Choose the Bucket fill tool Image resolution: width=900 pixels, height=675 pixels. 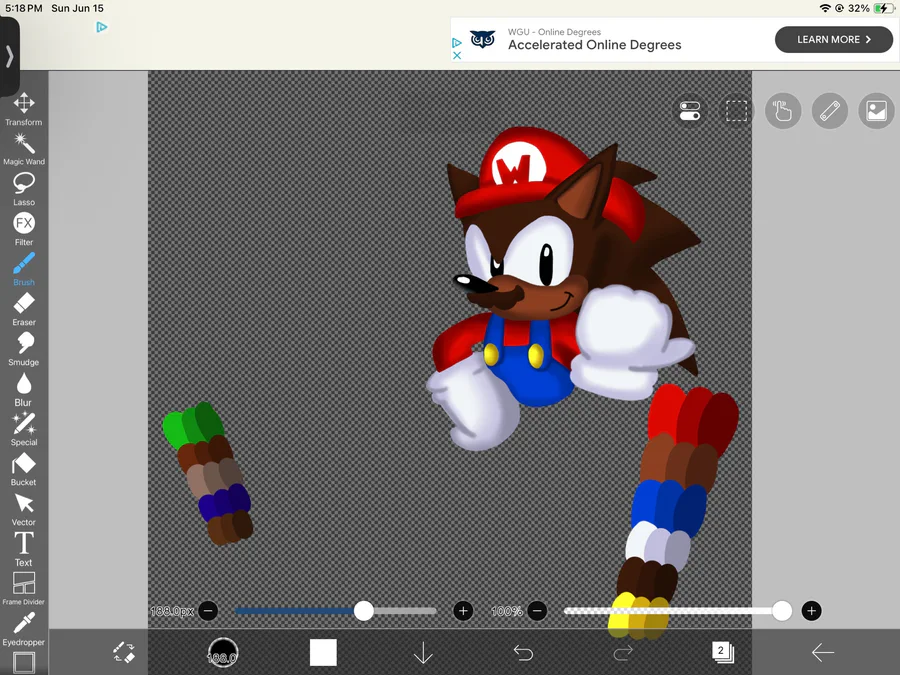pos(24,470)
